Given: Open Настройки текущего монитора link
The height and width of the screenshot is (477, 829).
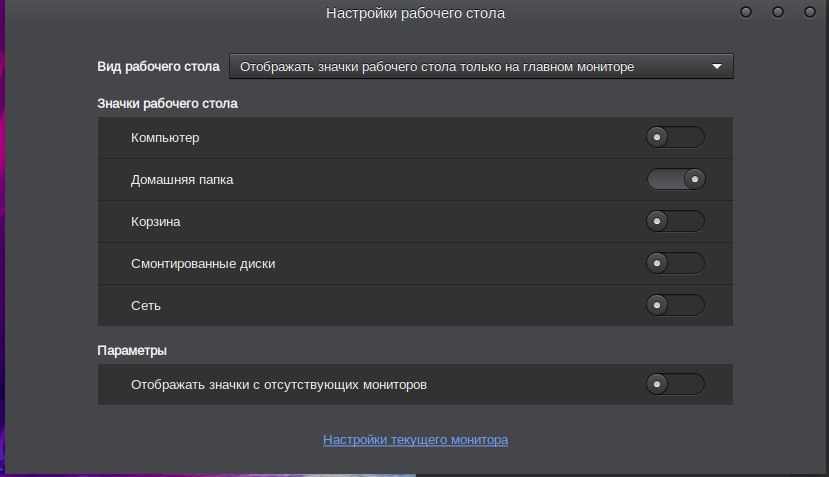Looking at the screenshot, I should 416,440.
